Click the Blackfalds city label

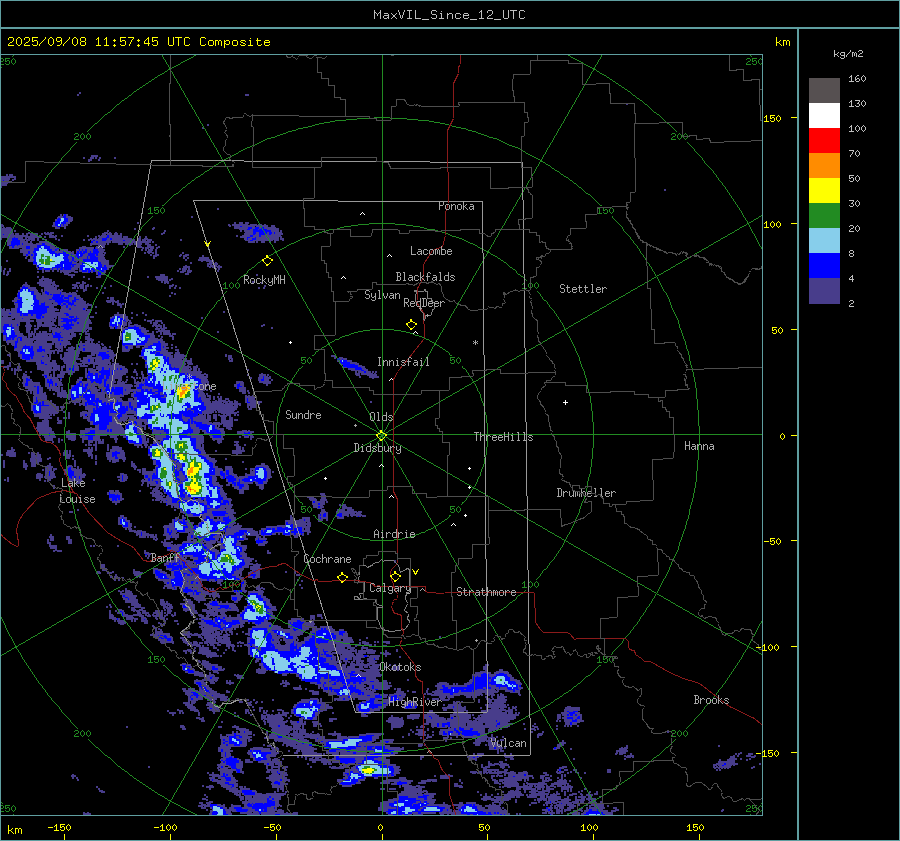[x=425, y=277]
